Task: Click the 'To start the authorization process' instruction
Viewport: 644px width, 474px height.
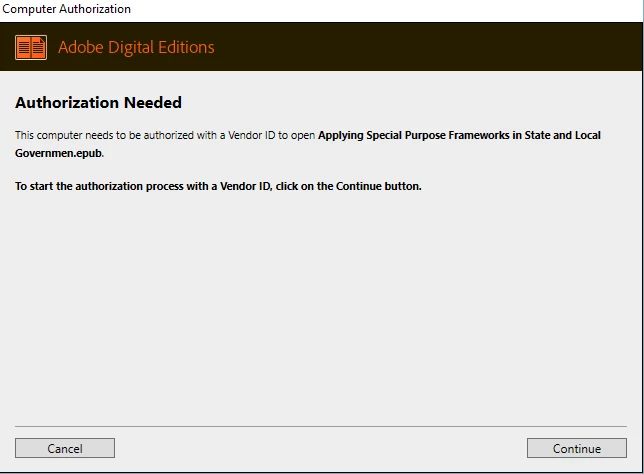Action: coord(218,186)
